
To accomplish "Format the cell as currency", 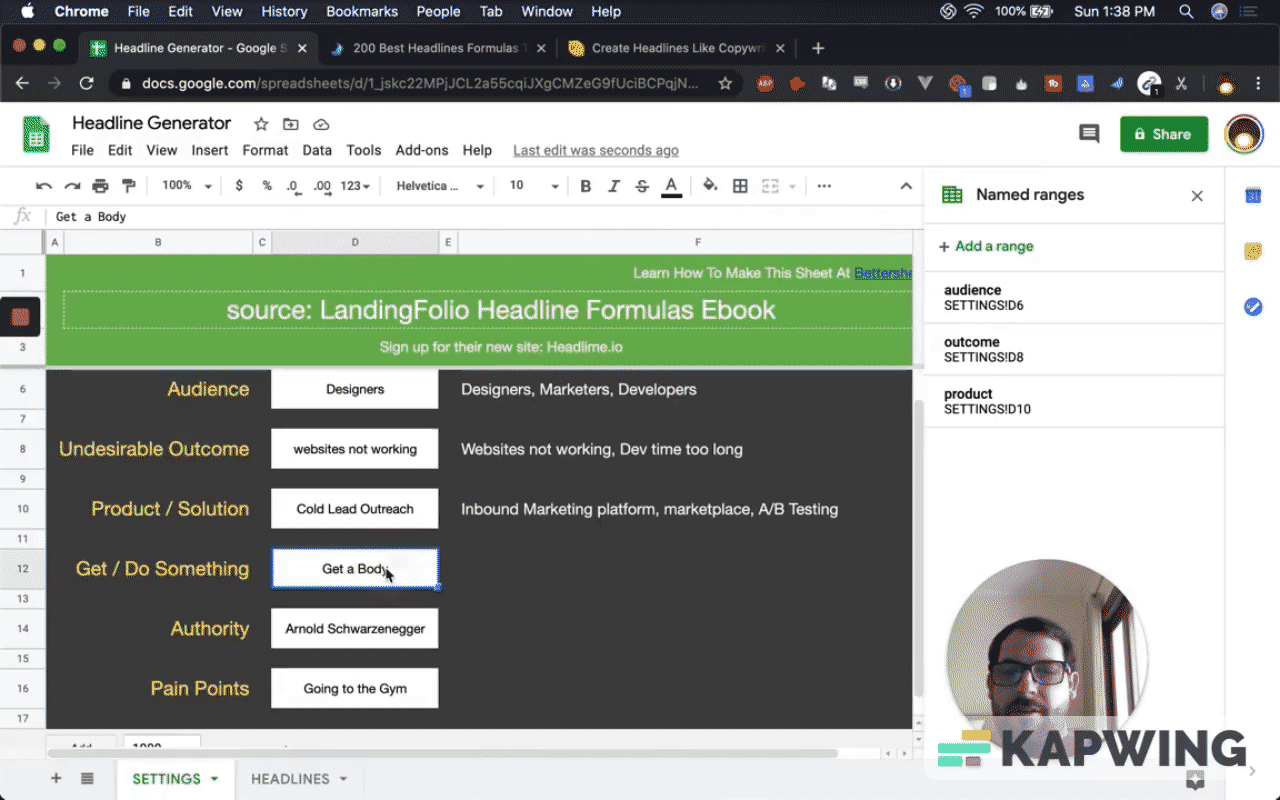I will (x=239, y=186).
